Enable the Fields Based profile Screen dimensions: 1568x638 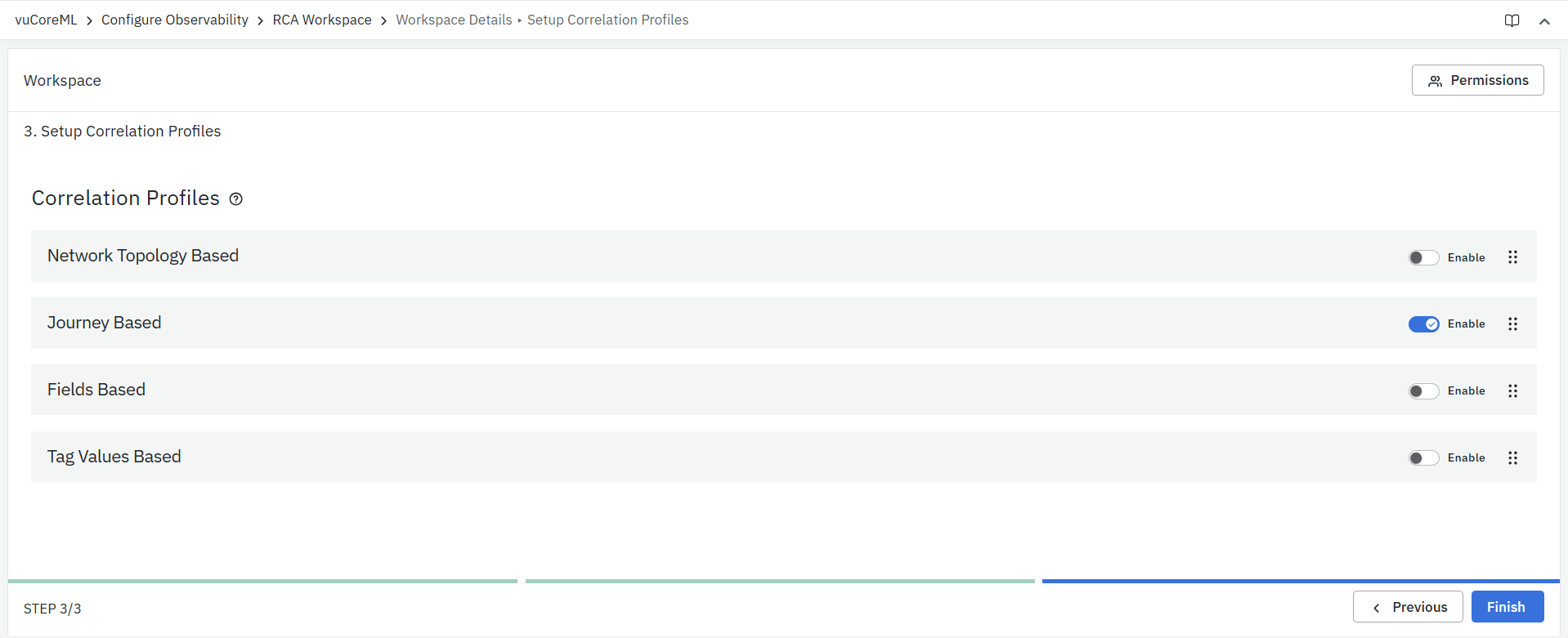pyautogui.click(x=1423, y=391)
